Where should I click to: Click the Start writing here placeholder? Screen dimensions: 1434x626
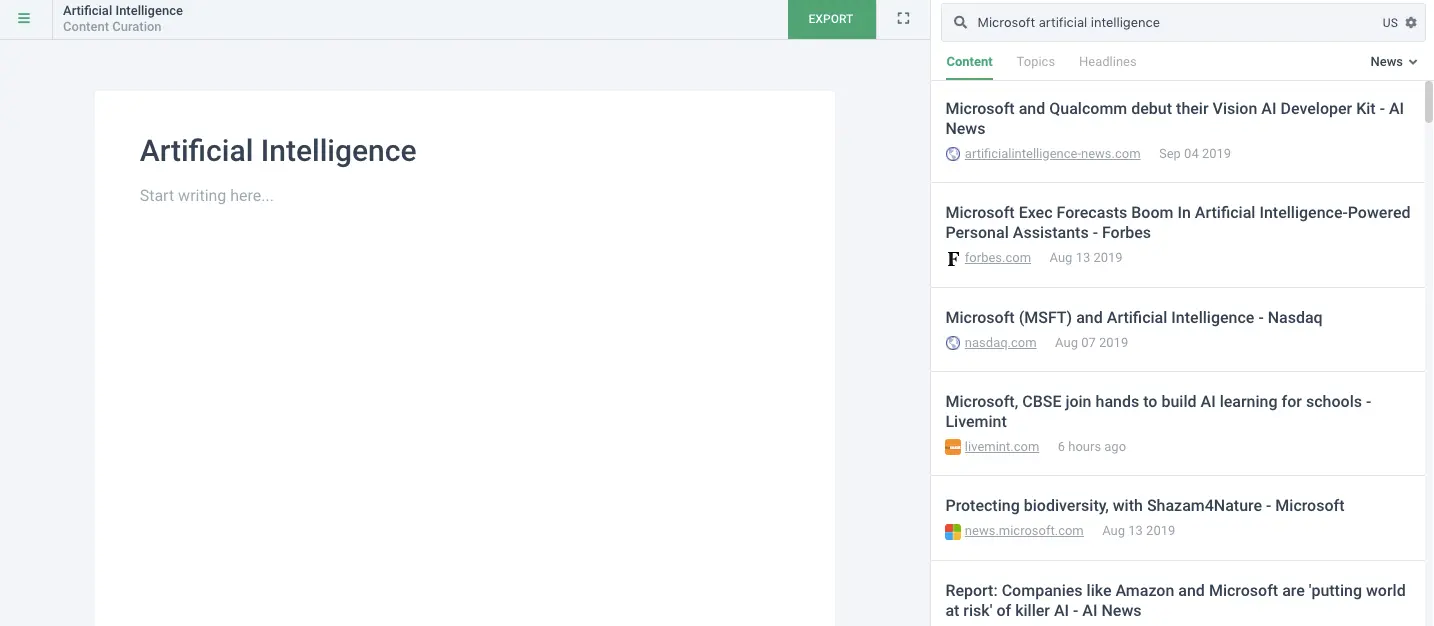point(207,196)
